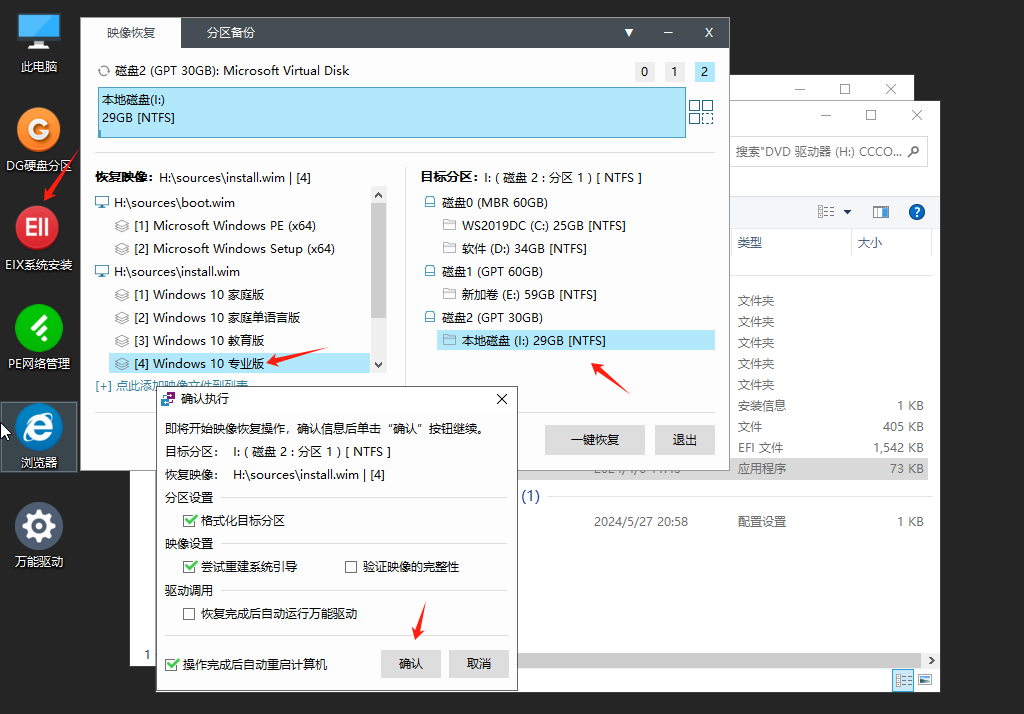This screenshot has width=1024, height=714.
Task: Select the EFI 文件 1,542 KB row
Action: point(829,447)
